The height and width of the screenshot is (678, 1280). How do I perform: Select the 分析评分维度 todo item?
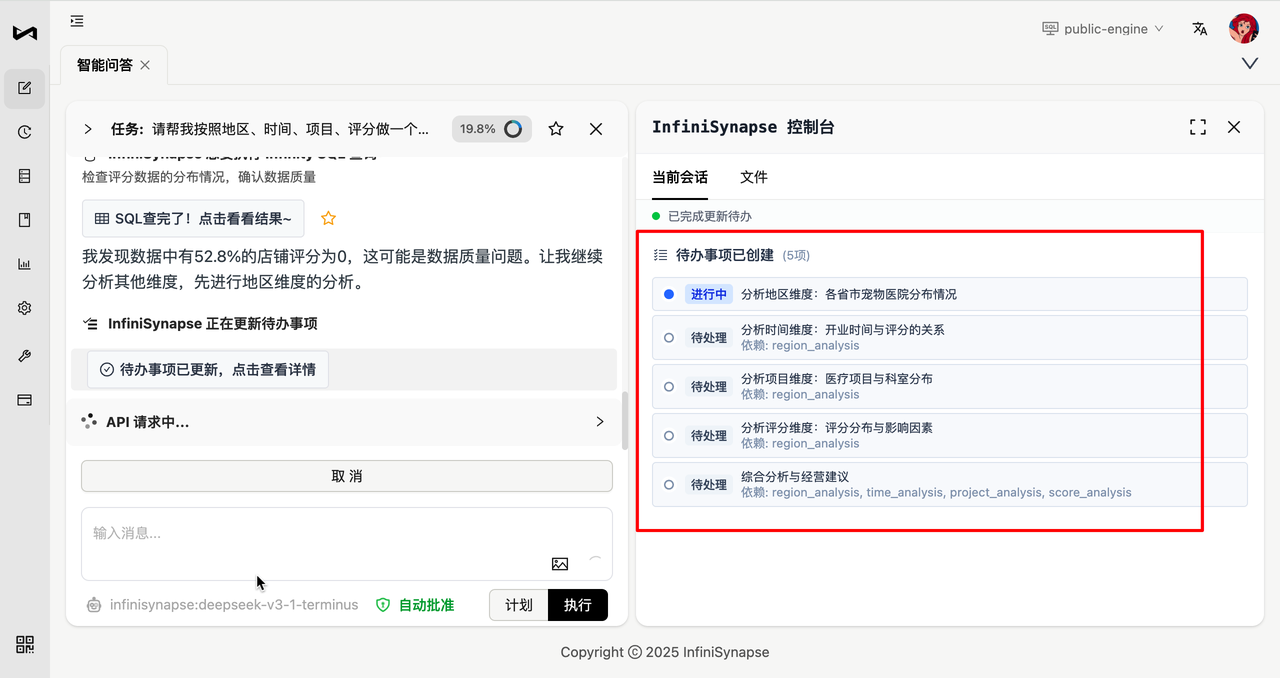[x=950, y=435]
